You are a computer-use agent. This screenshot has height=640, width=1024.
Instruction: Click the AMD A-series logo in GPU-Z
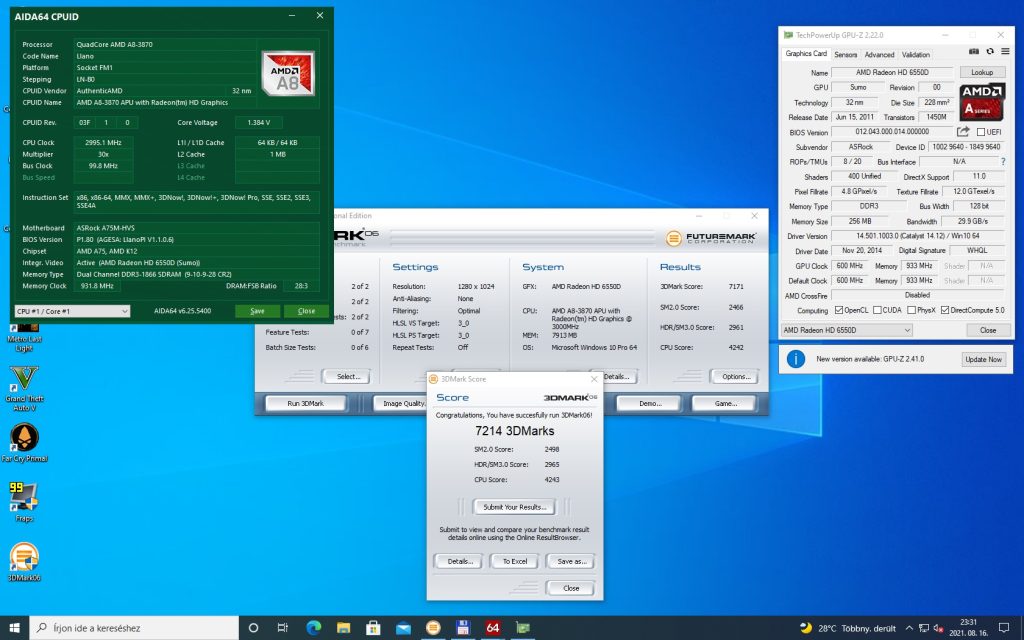coord(982,101)
